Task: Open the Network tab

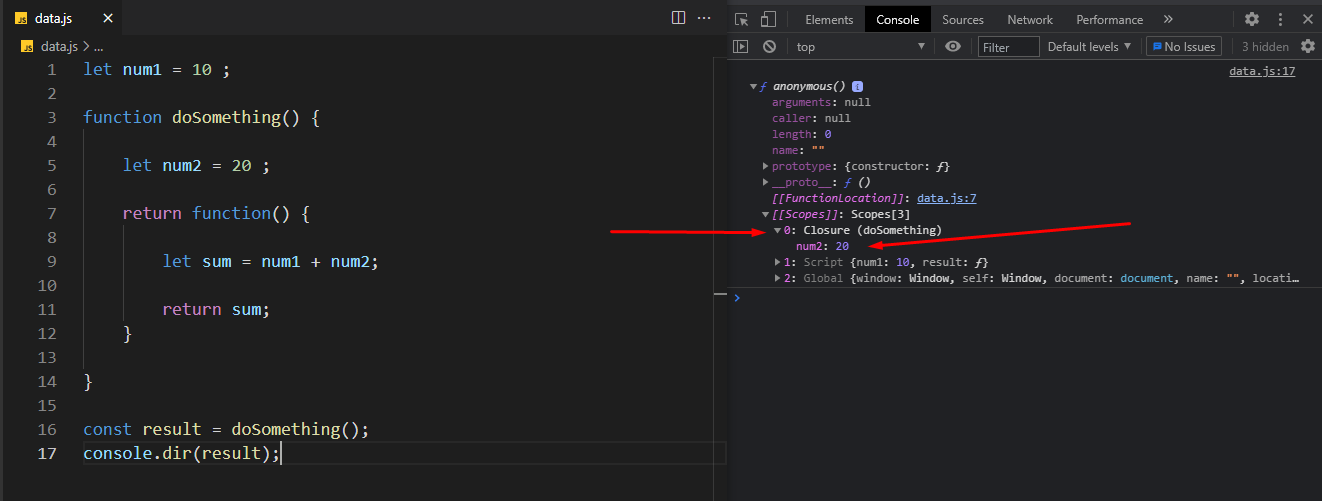Action: click(1030, 19)
